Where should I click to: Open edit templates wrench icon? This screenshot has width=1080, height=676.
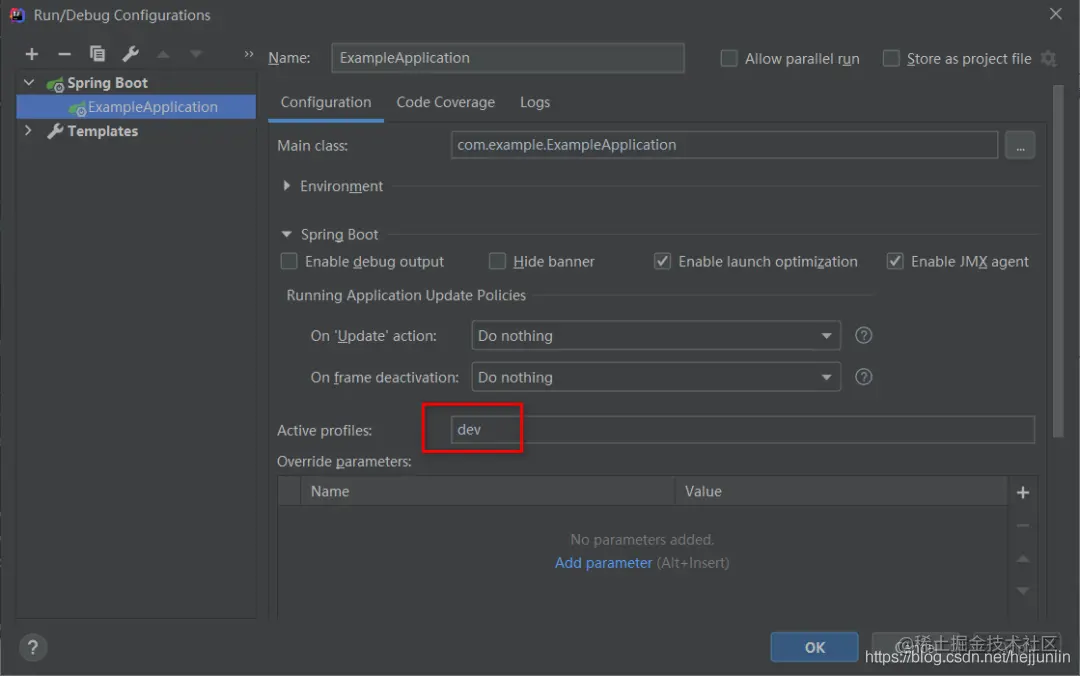coord(130,54)
